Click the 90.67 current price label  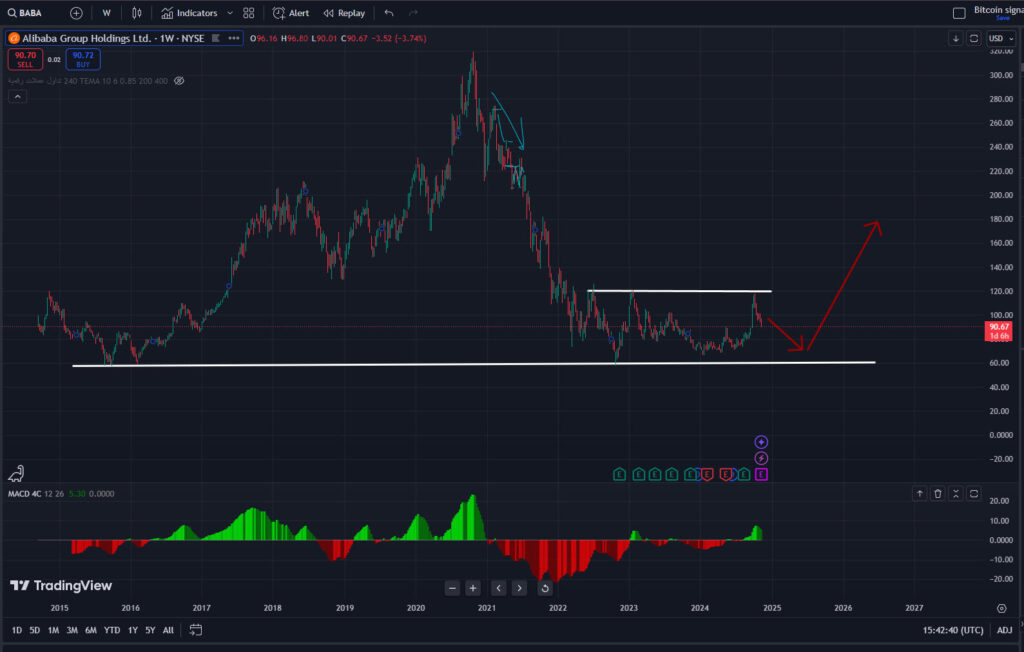tap(999, 331)
